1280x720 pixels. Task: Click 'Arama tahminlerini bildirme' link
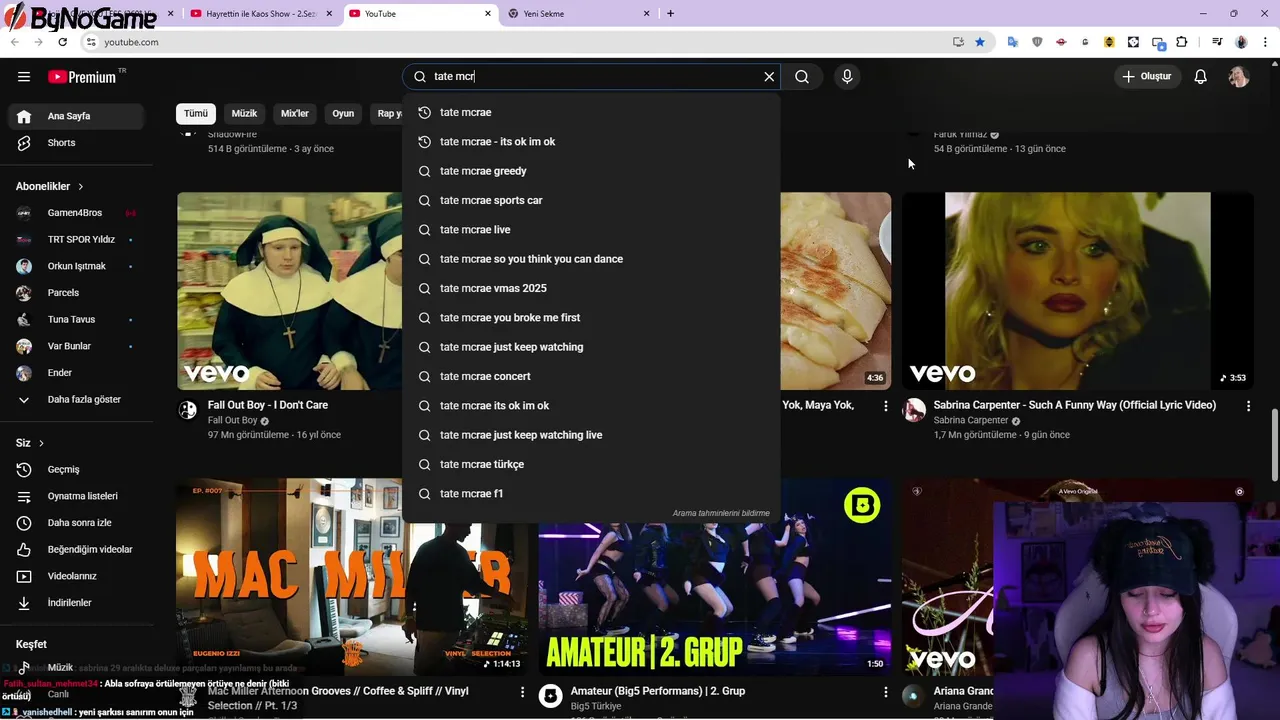pos(721,513)
